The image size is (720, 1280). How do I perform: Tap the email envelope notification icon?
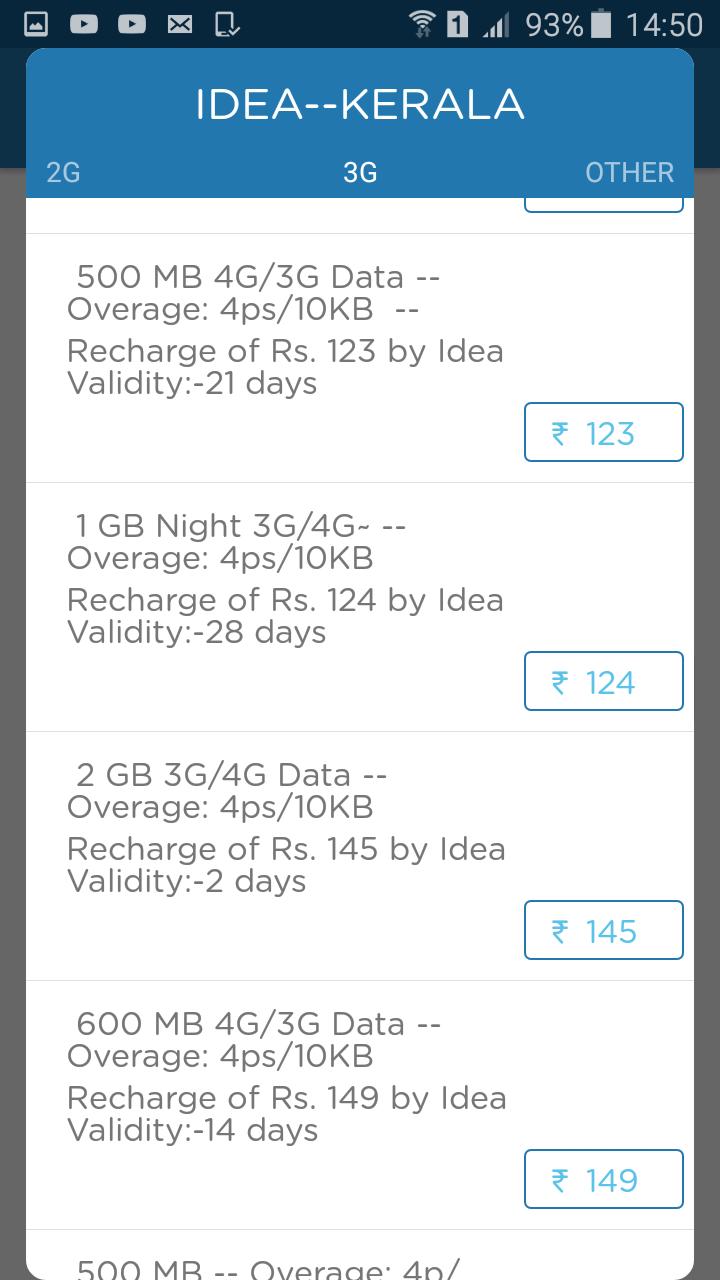tap(180, 24)
